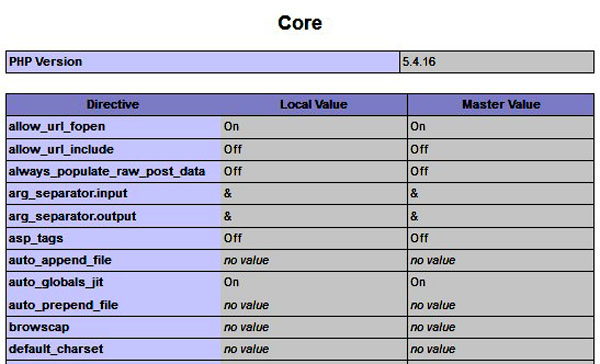Viewport: 600px width, 364px height.
Task: Click always_populate_raw_post_data directive
Action: click(107, 171)
